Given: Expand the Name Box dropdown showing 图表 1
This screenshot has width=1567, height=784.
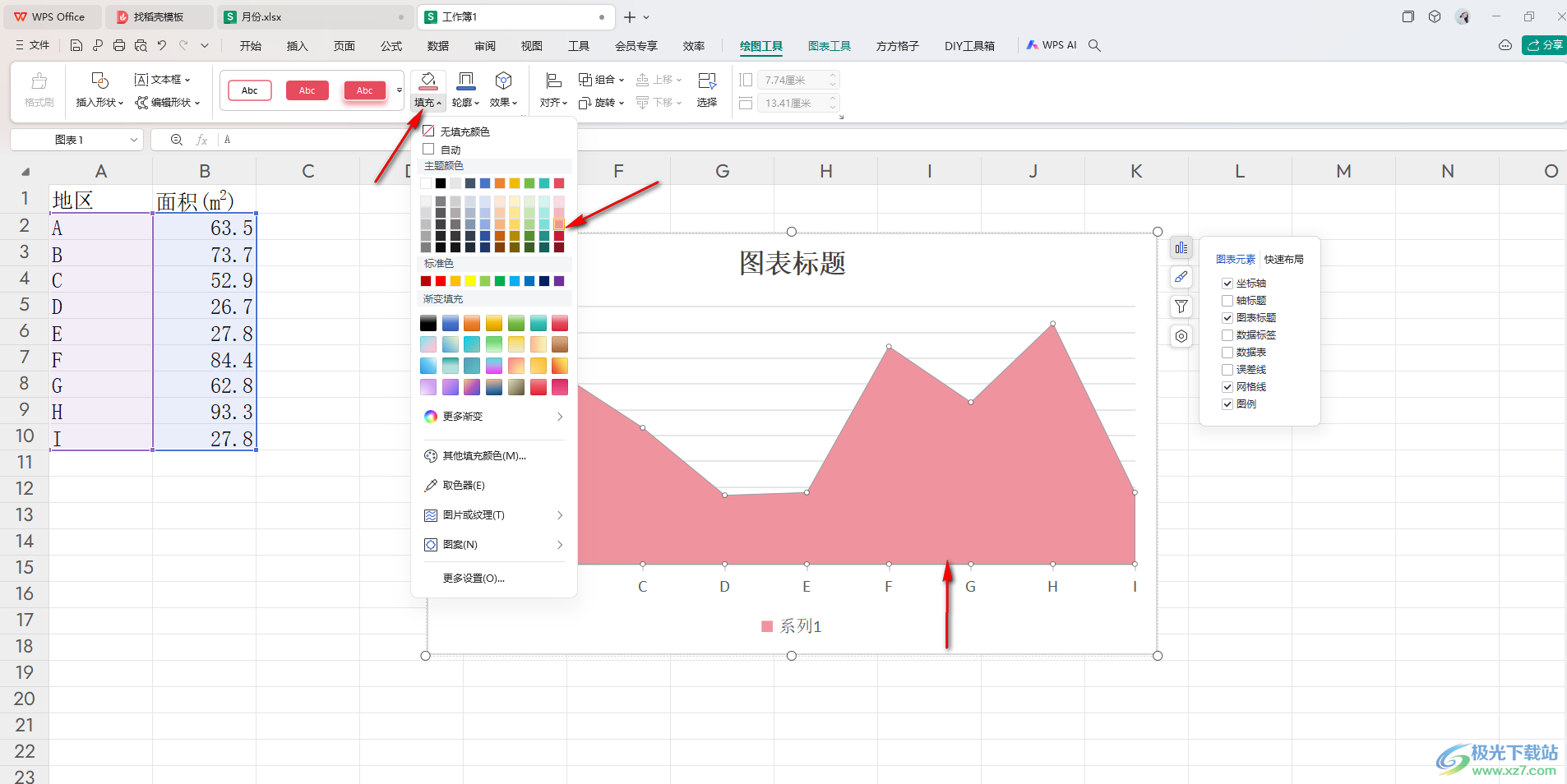Looking at the screenshot, I should (x=133, y=140).
